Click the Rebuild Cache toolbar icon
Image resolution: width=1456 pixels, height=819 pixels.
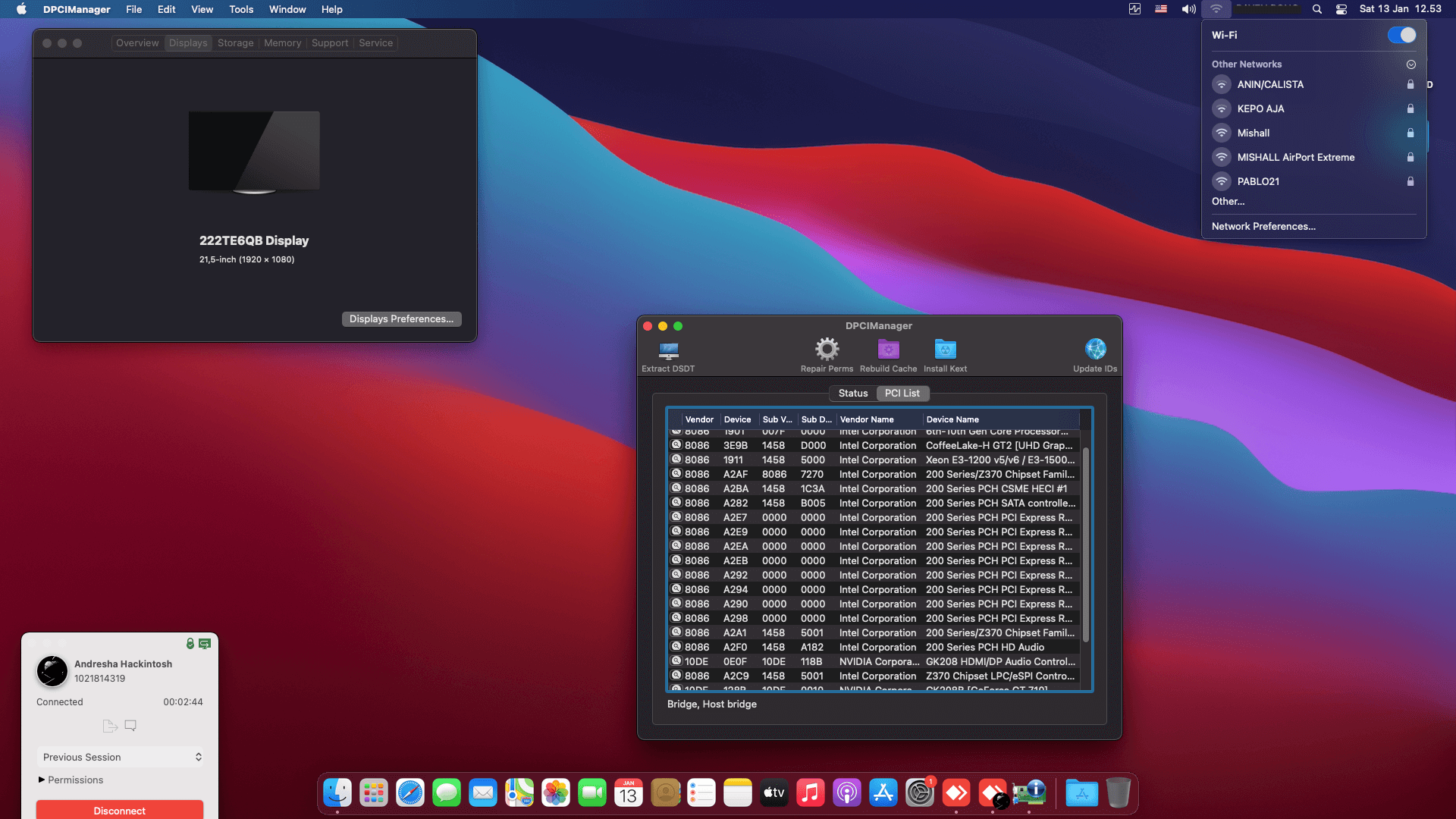(x=888, y=350)
